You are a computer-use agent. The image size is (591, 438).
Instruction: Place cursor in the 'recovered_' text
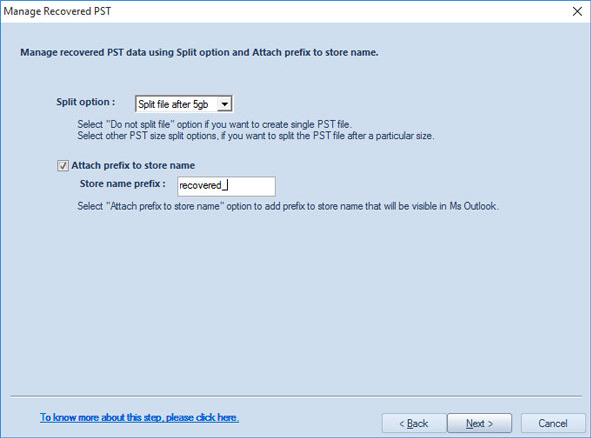coord(201,185)
